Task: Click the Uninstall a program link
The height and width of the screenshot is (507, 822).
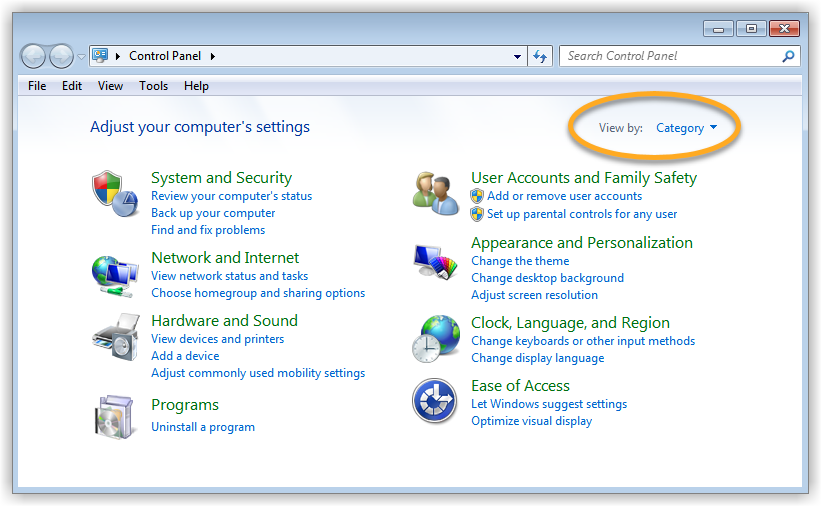Action: [203, 427]
